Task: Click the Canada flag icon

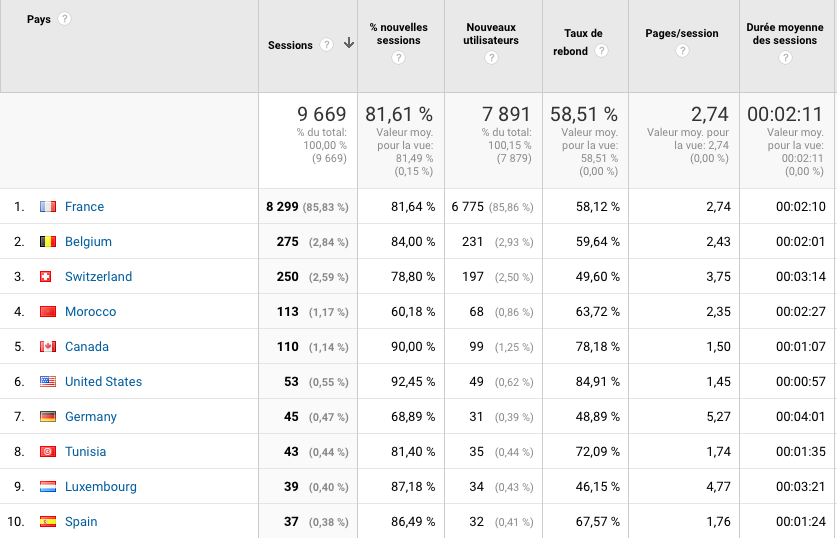Action: tap(48, 346)
